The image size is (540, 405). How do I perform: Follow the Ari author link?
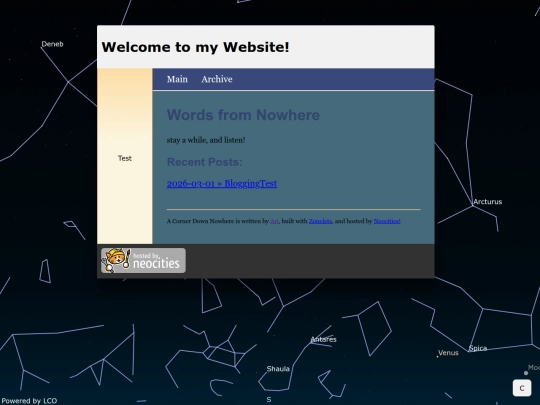(274, 221)
